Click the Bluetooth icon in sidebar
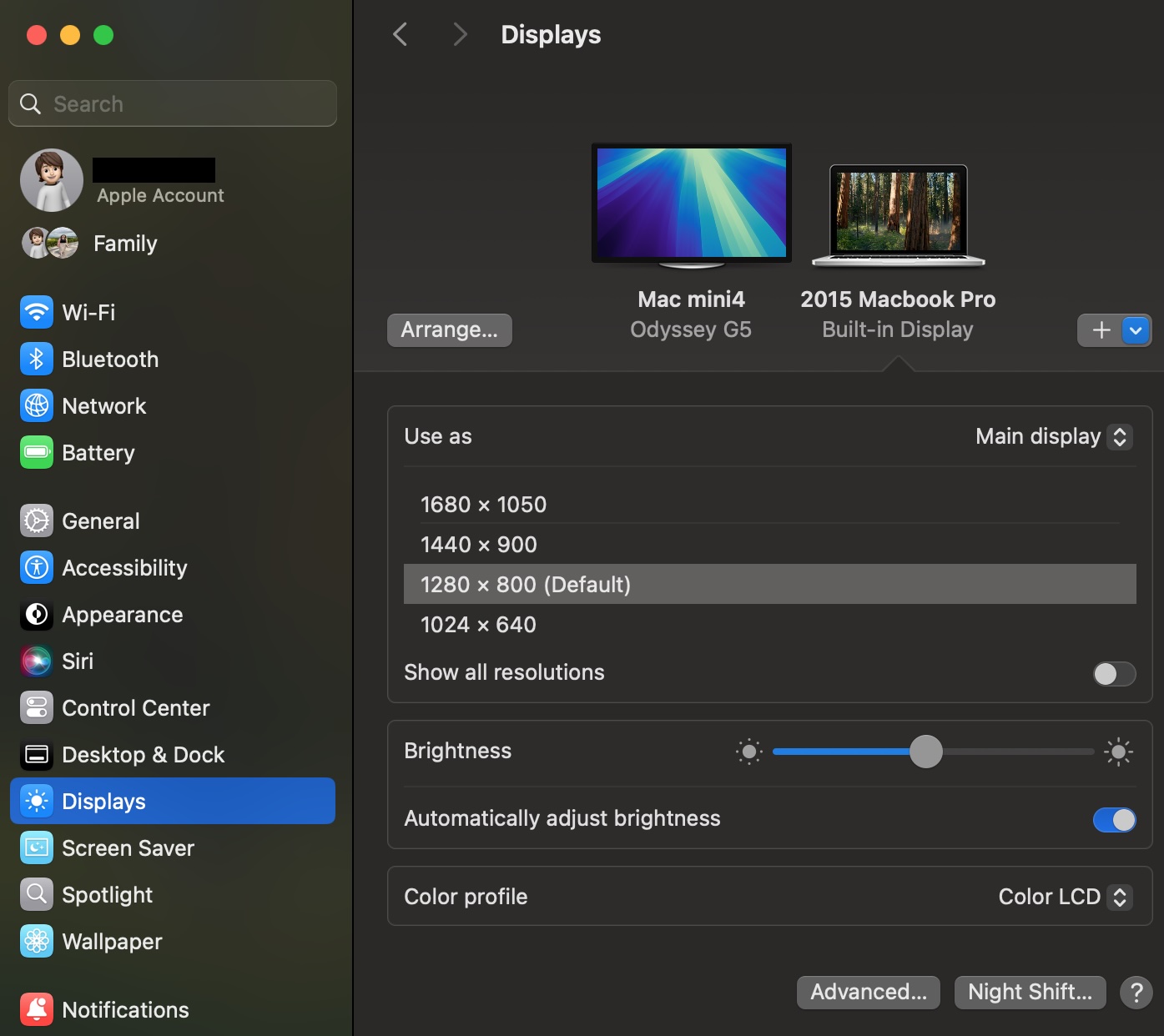Image resolution: width=1164 pixels, height=1036 pixels. click(x=37, y=360)
